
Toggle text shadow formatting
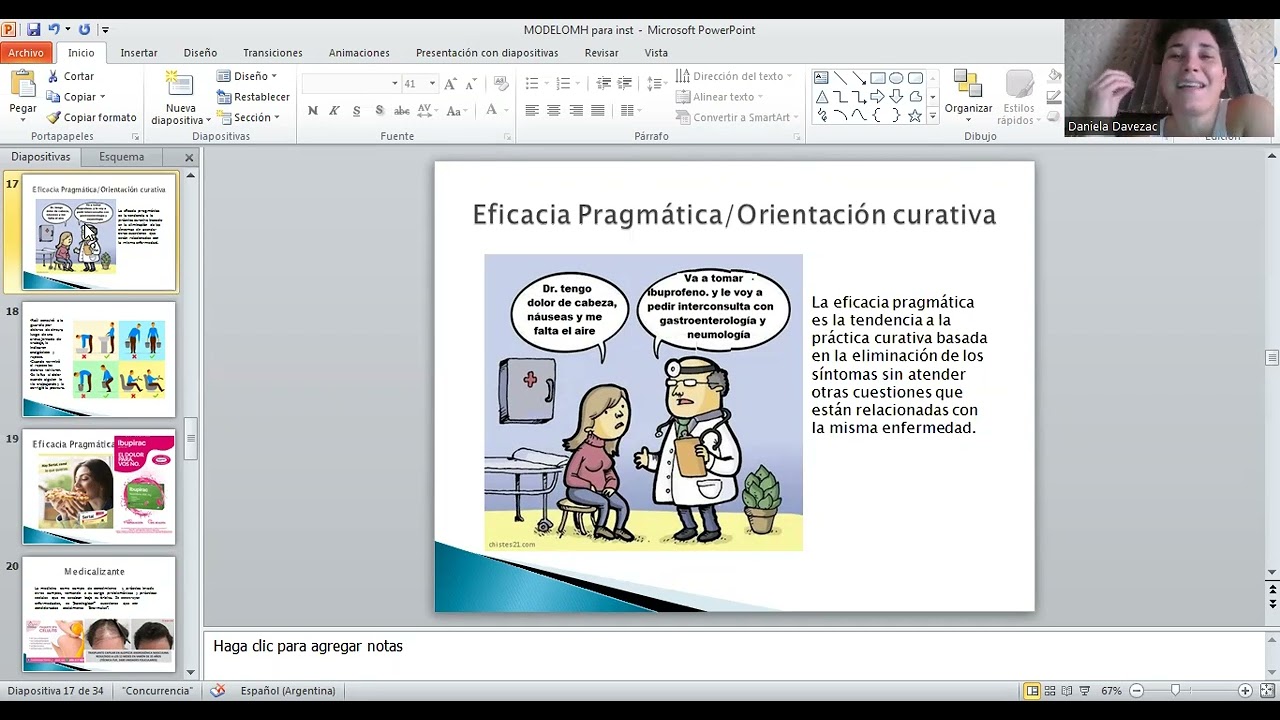point(379,111)
